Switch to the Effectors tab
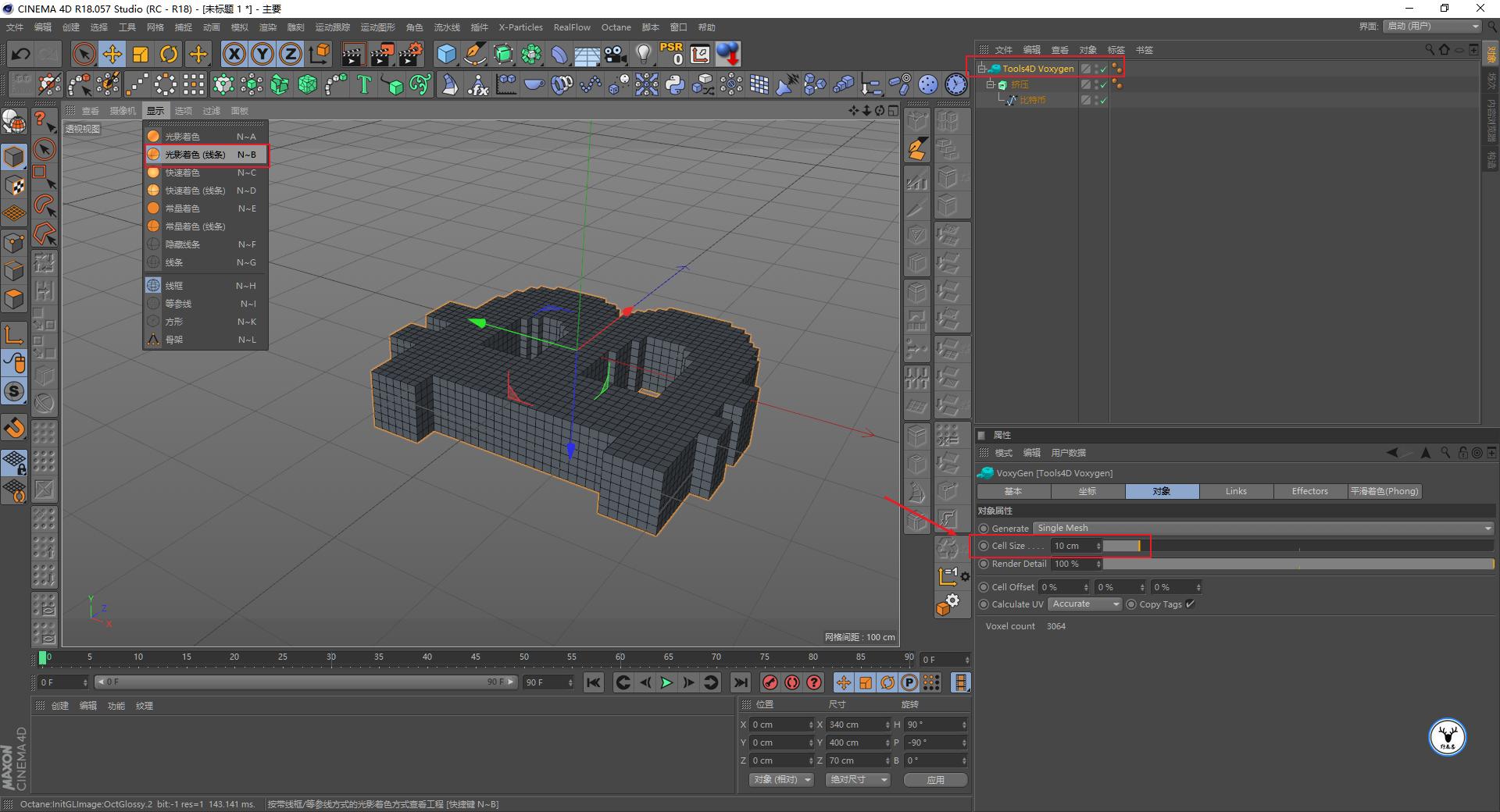This screenshot has height=812, width=1500. [x=1309, y=491]
